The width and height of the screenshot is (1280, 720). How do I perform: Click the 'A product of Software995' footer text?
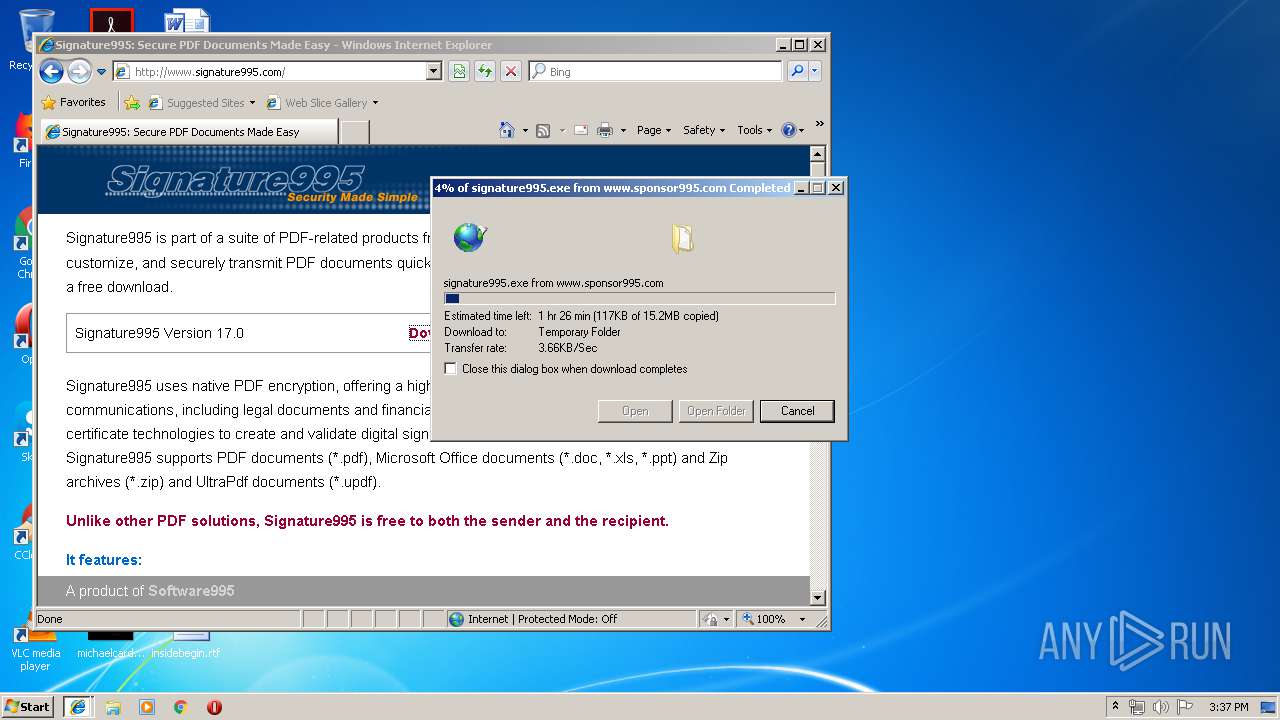150,591
